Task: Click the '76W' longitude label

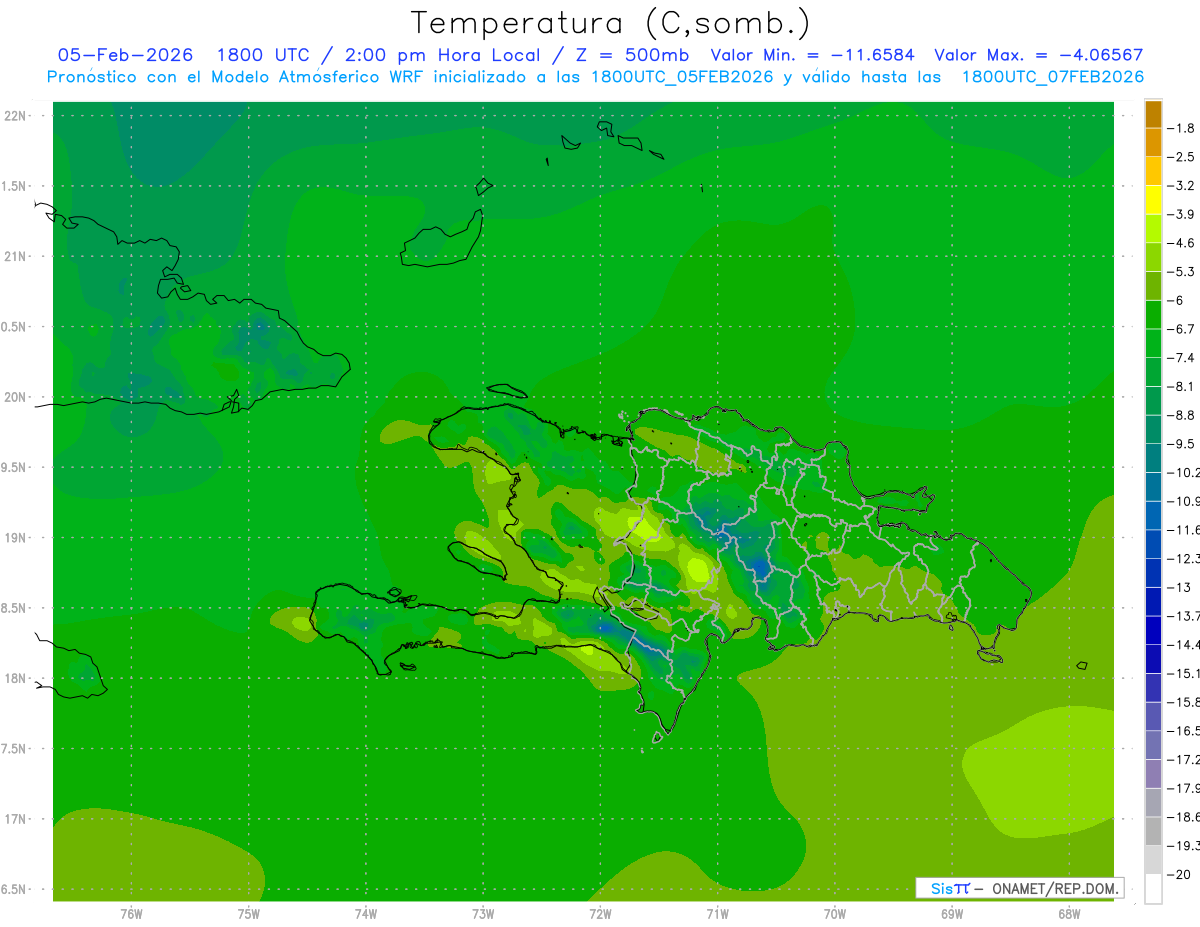Action: tap(132, 914)
